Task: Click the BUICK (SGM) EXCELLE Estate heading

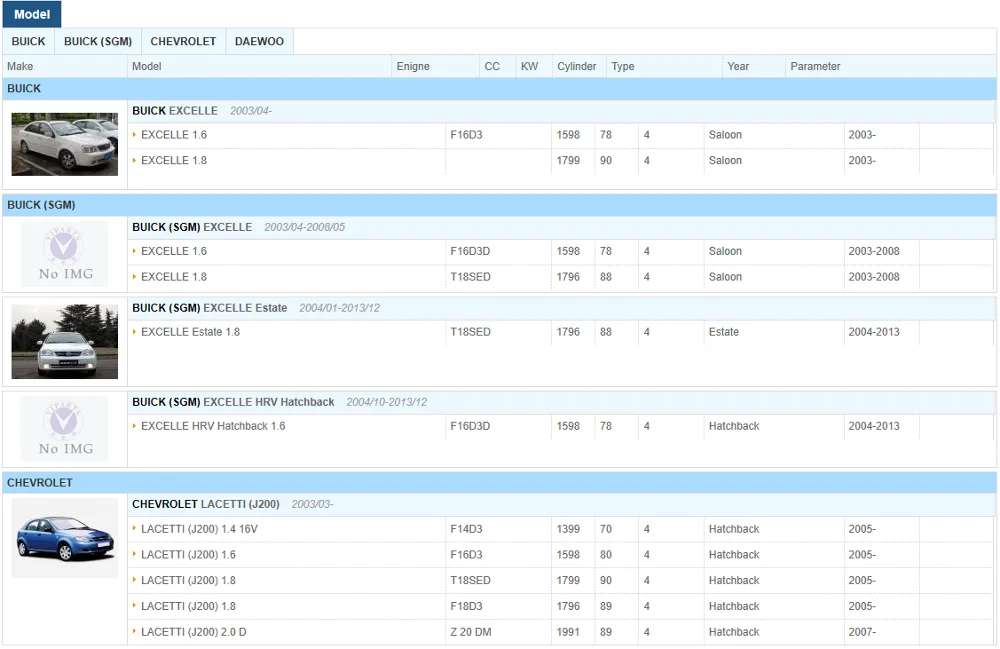Action: pos(210,308)
